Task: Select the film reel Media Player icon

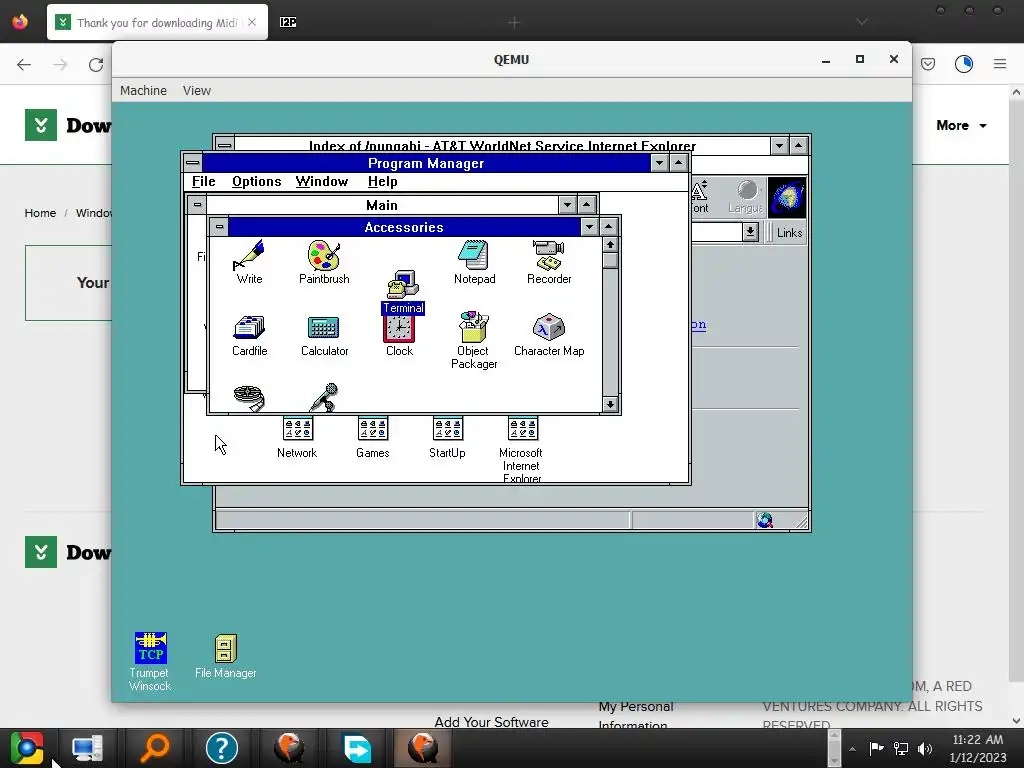Action: click(x=249, y=398)
